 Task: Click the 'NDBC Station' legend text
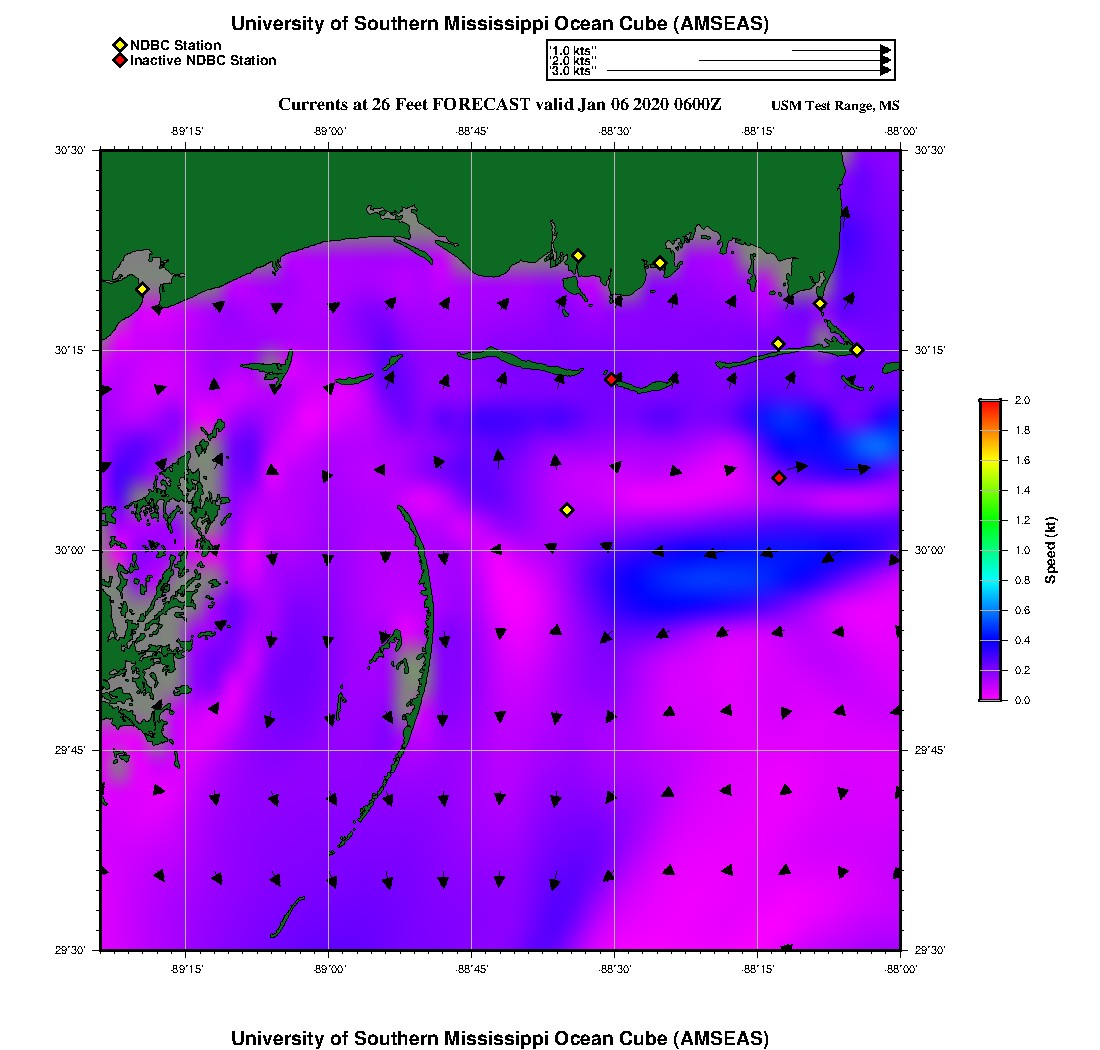(175, 46)
